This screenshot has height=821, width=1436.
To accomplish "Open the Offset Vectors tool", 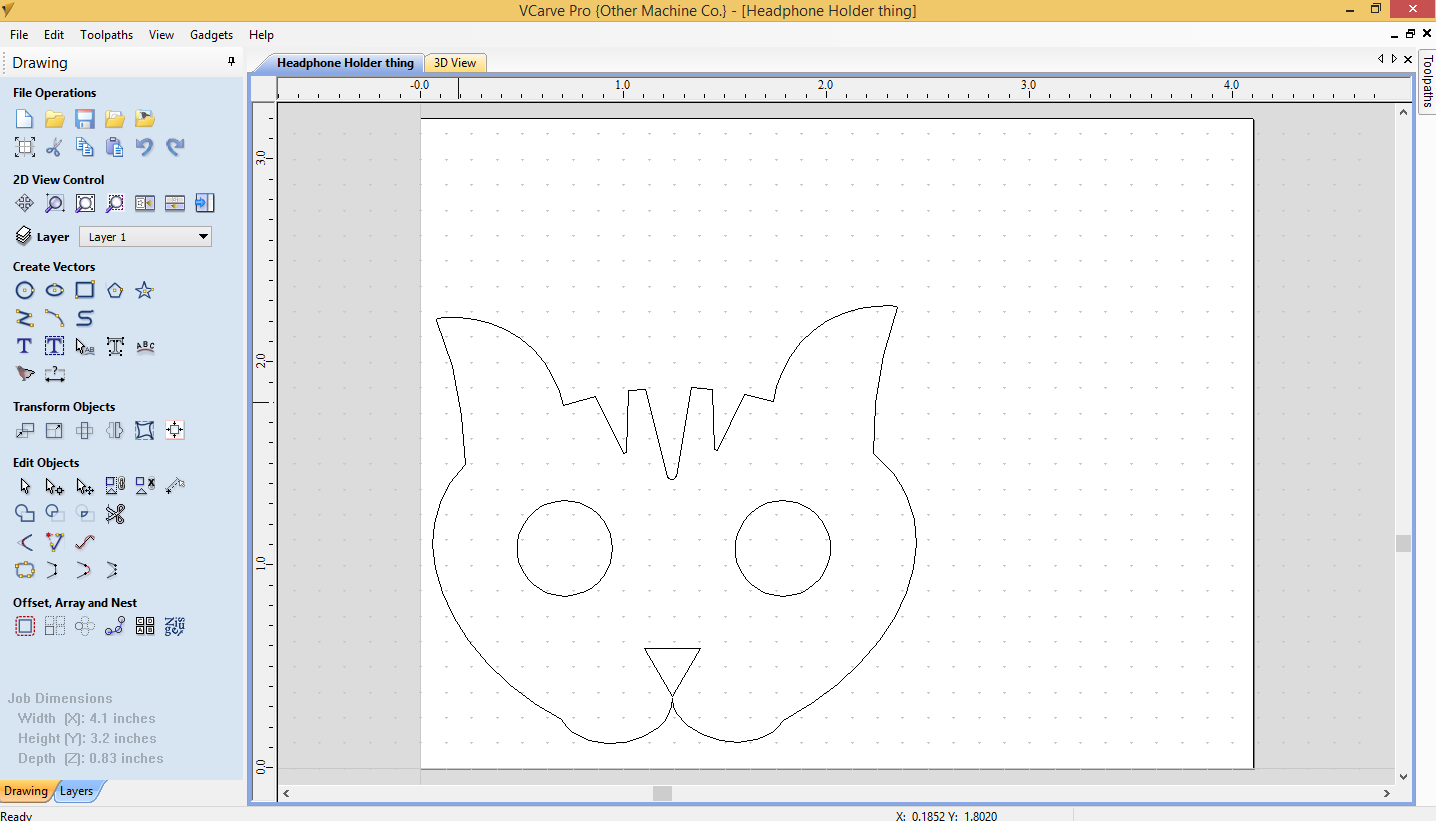I will click(25, 627).
